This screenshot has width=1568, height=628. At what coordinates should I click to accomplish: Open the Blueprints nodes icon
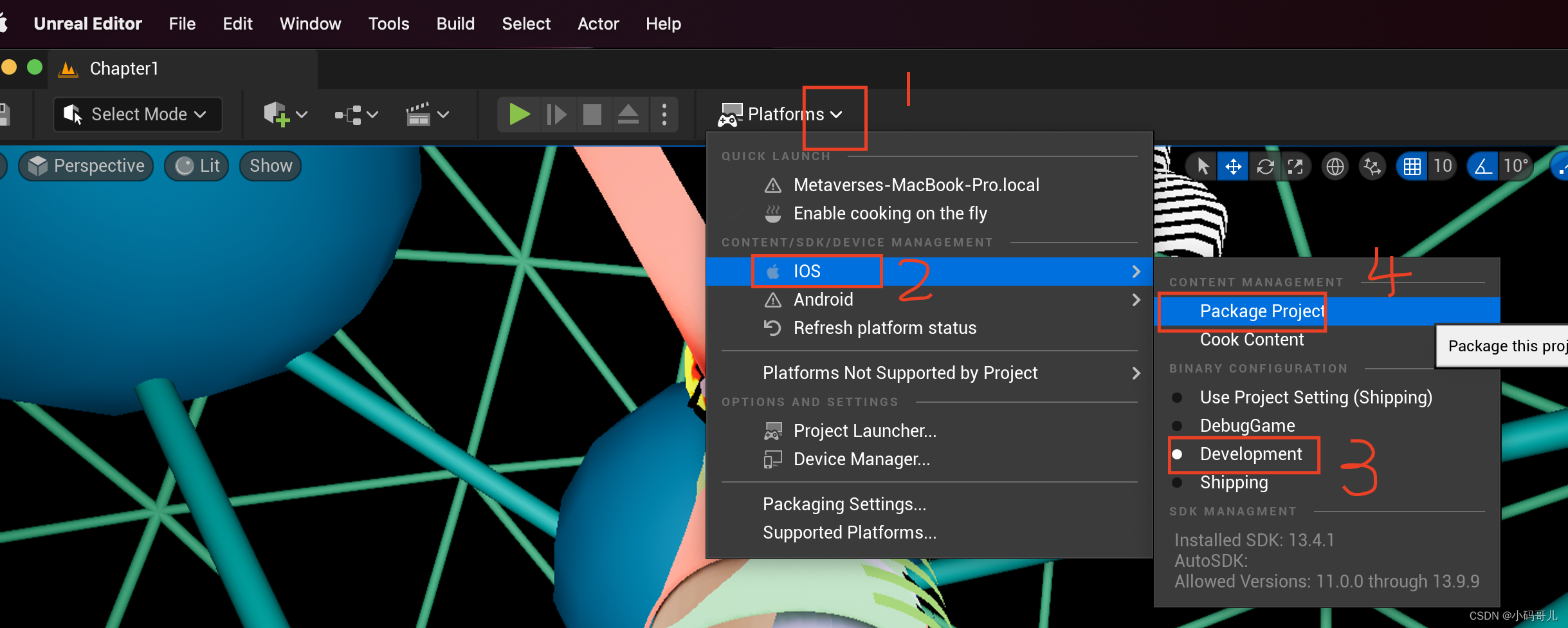[x=348, y=115]
